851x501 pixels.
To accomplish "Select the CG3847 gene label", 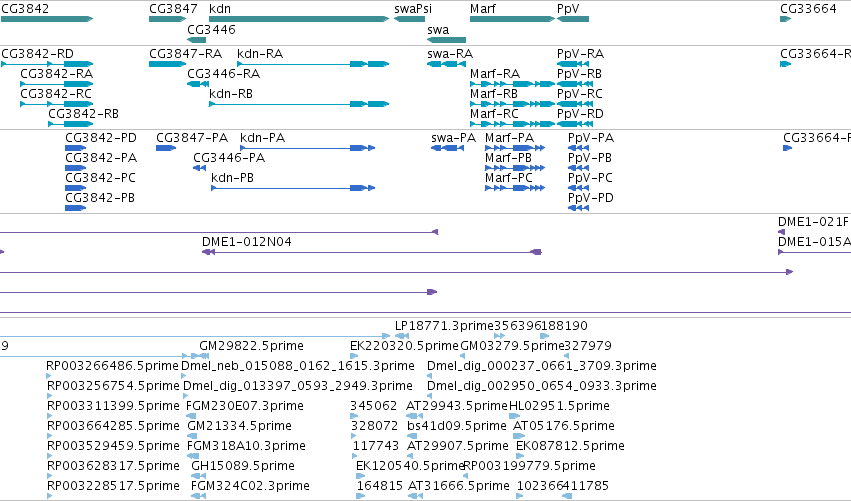I will (173, 9).
